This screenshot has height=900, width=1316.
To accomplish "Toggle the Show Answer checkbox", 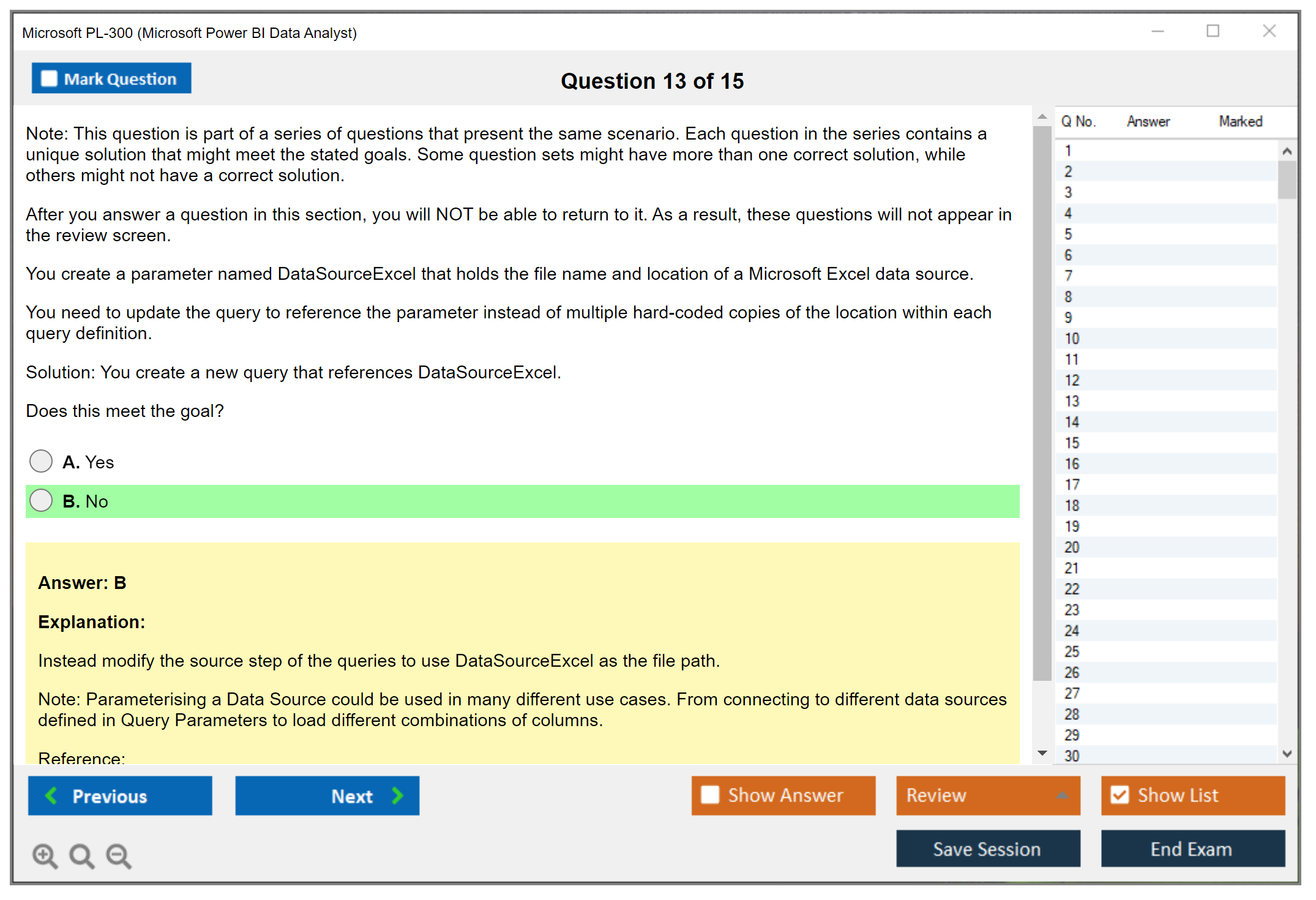I will (710, 795).
